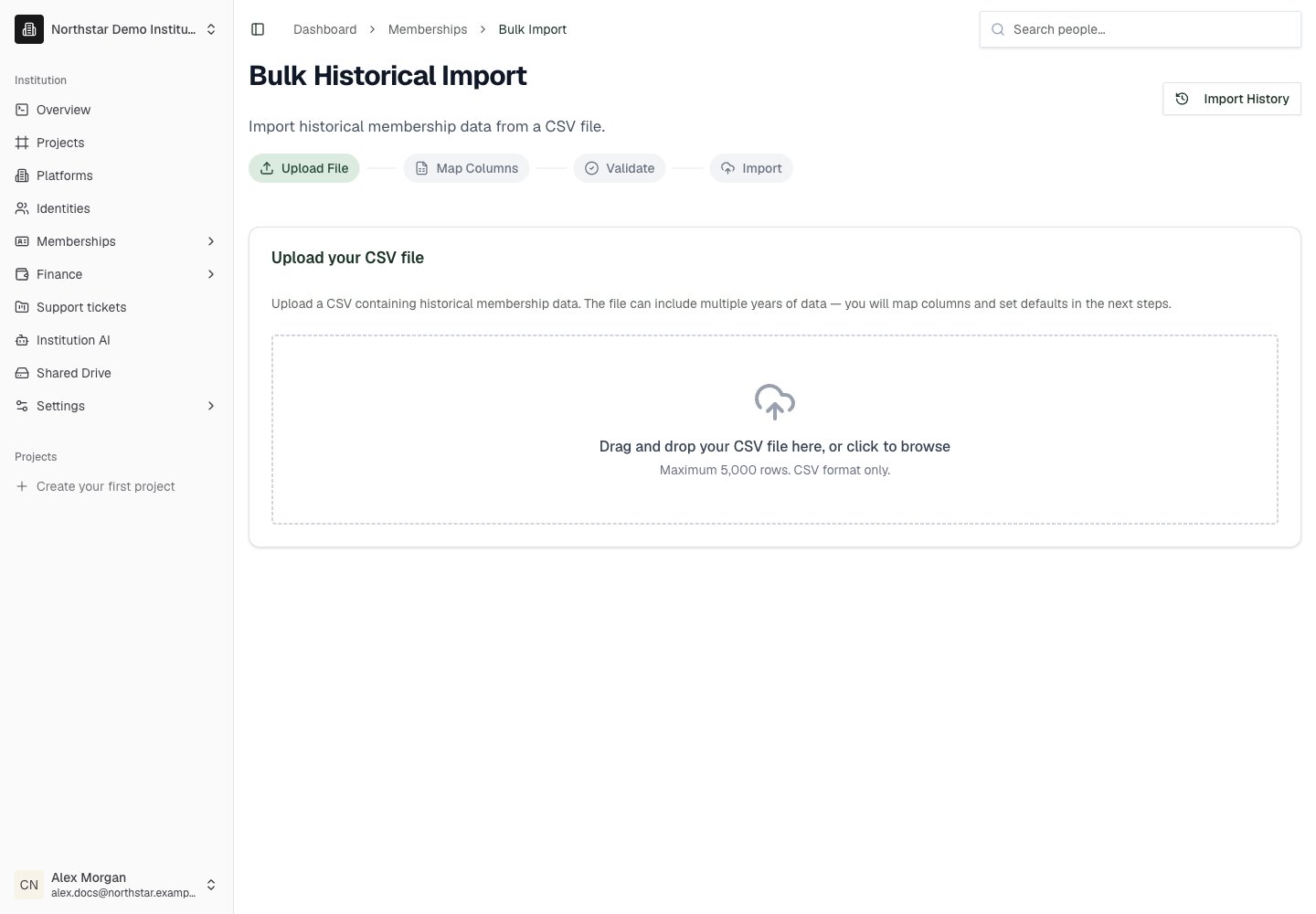Screen dimensions: 1316x914
Task: Select the Import step
Action: click(751, 168)
